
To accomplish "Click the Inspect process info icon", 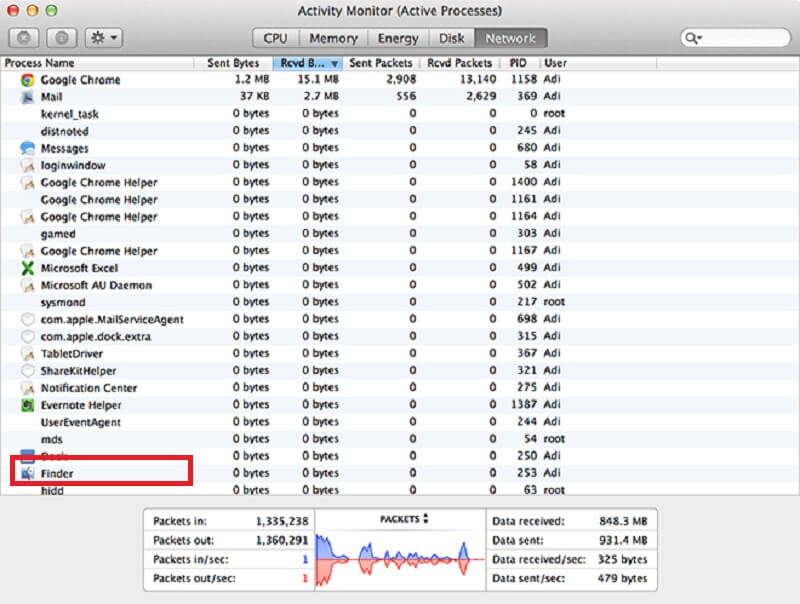I will click(62, 38).
